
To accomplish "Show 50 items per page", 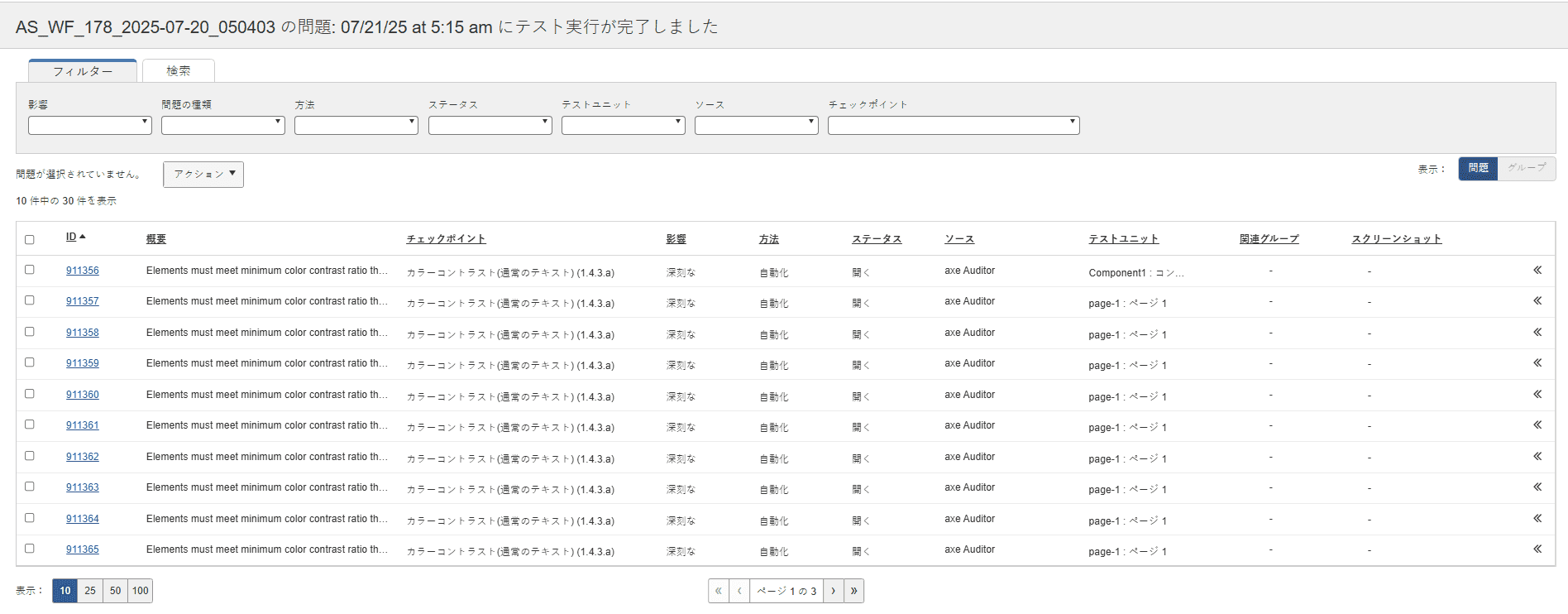I will click(115, 591).
